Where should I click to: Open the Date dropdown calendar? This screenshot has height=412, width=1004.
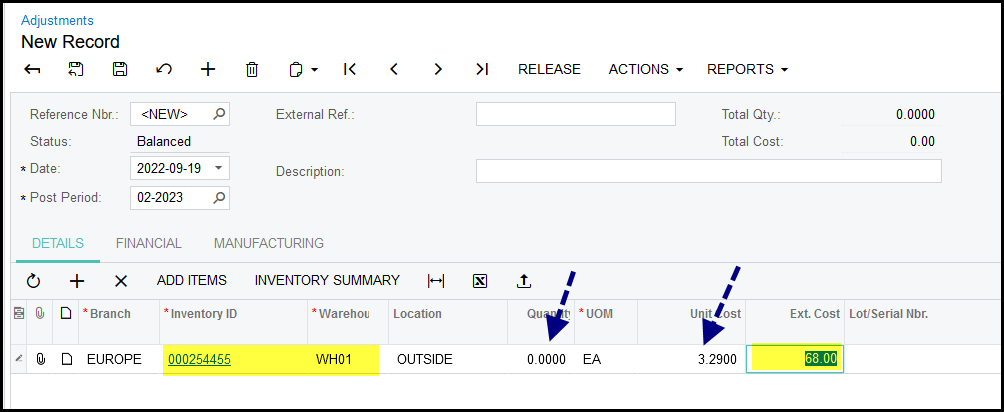pyautogui.click(x=219, y=168)
